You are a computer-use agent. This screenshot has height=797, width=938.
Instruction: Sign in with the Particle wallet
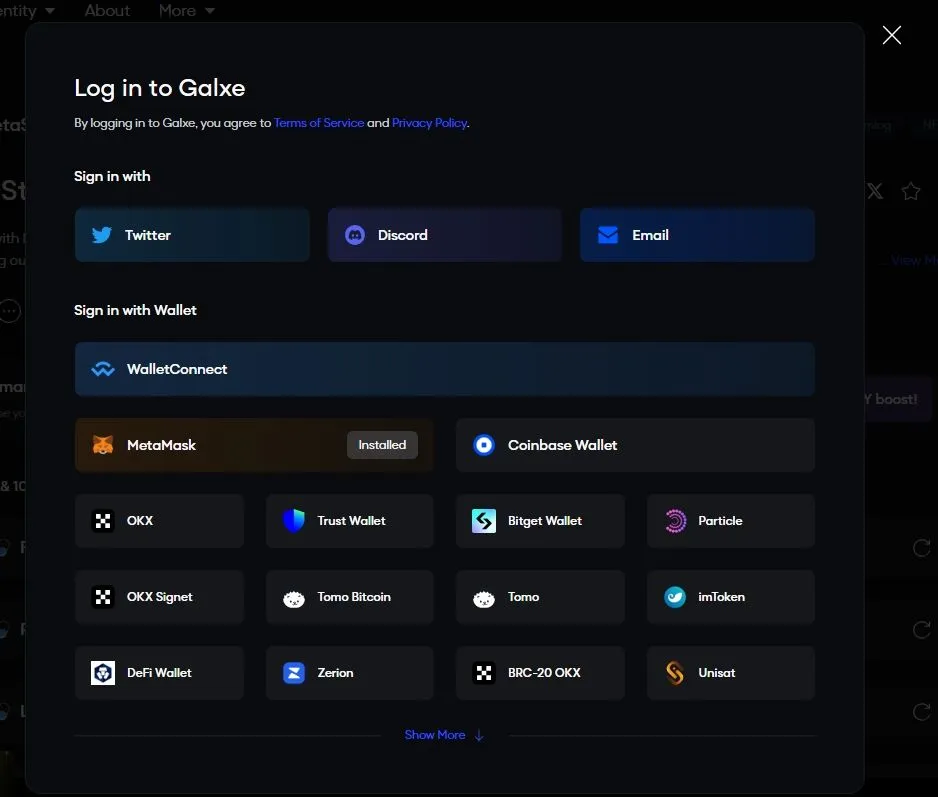(x=730, y=520)
